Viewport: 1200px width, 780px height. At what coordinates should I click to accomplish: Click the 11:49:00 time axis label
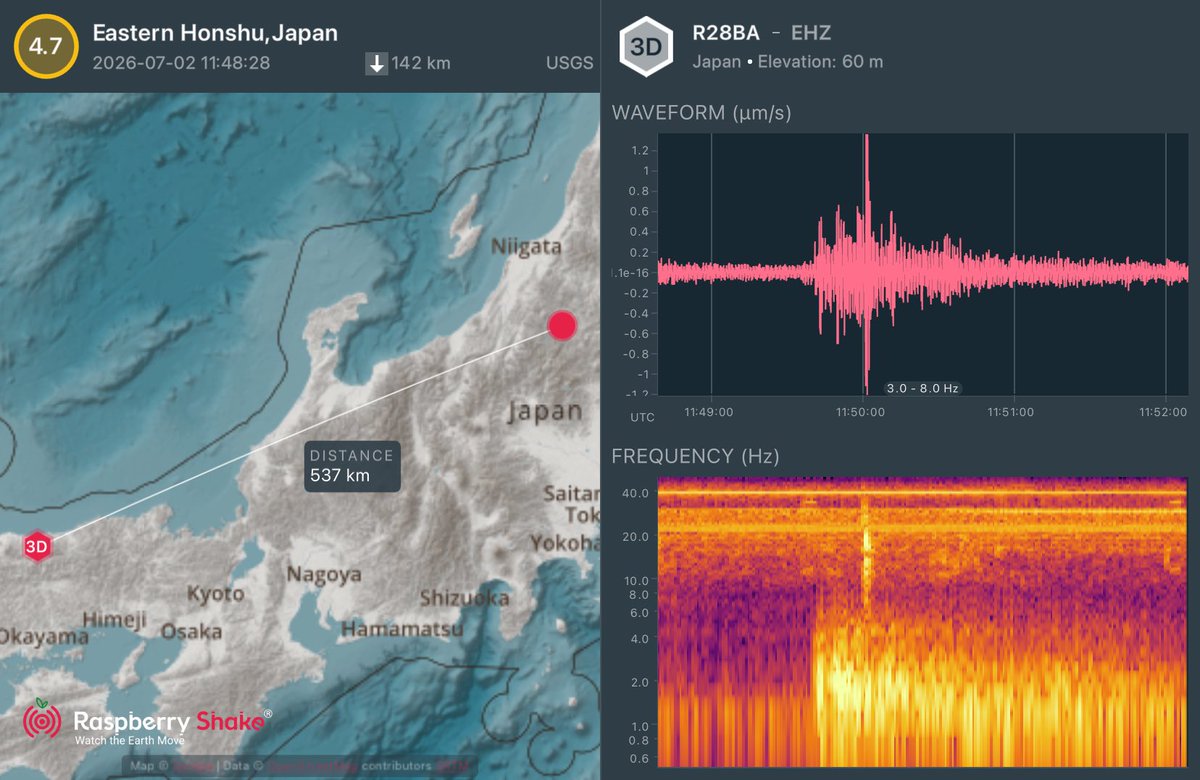tap(709, 411)
